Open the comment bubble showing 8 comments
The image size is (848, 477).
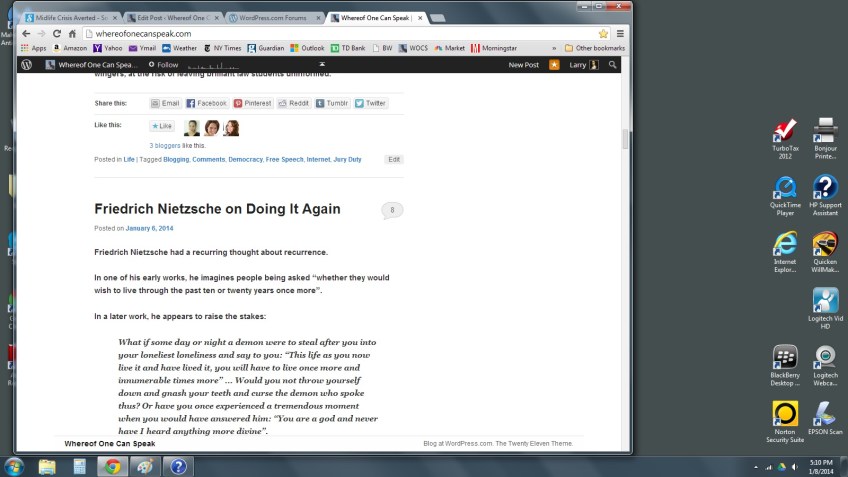click(392, 210)
